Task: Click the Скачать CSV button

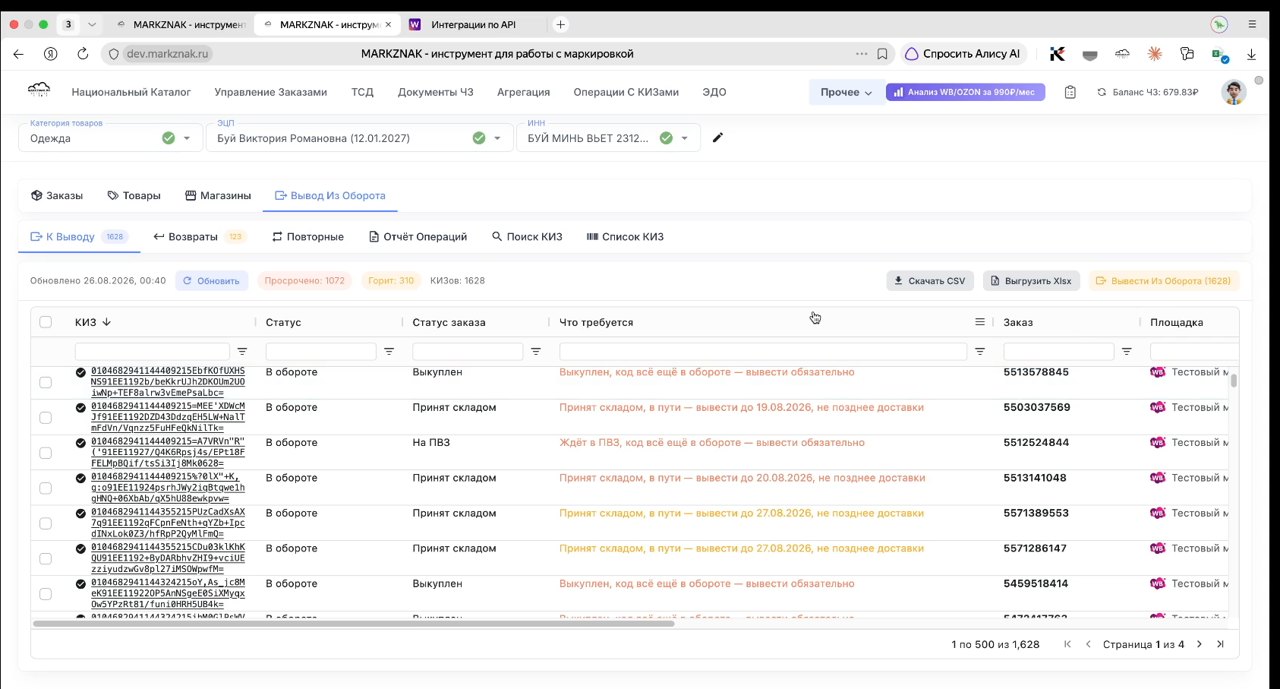Action: pos(930,281)
